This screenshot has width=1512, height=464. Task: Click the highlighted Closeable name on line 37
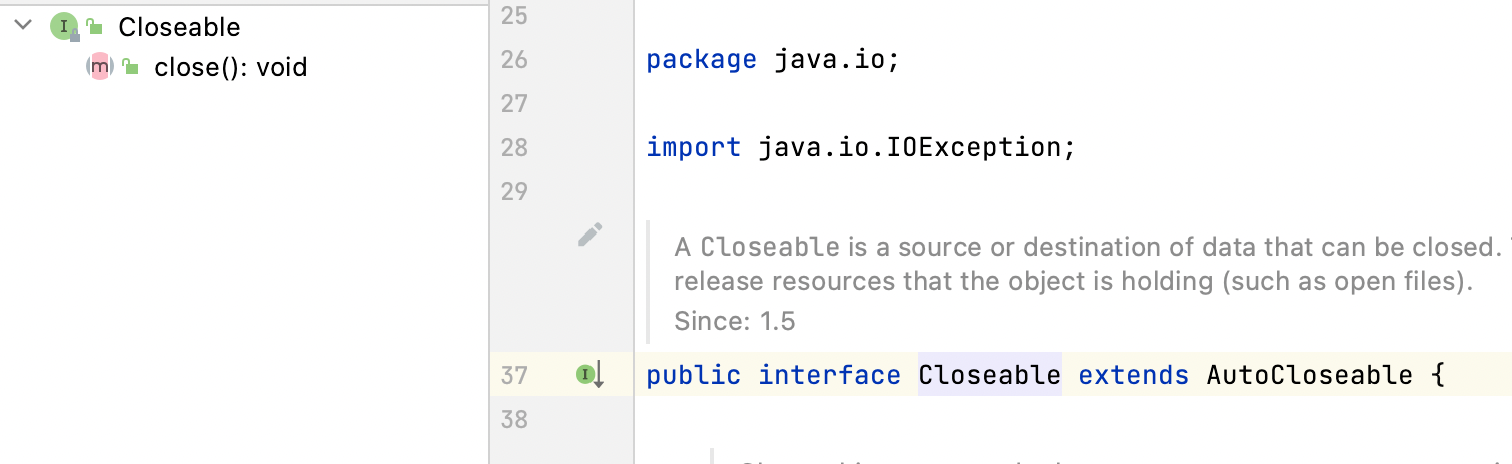click(989, 376)
